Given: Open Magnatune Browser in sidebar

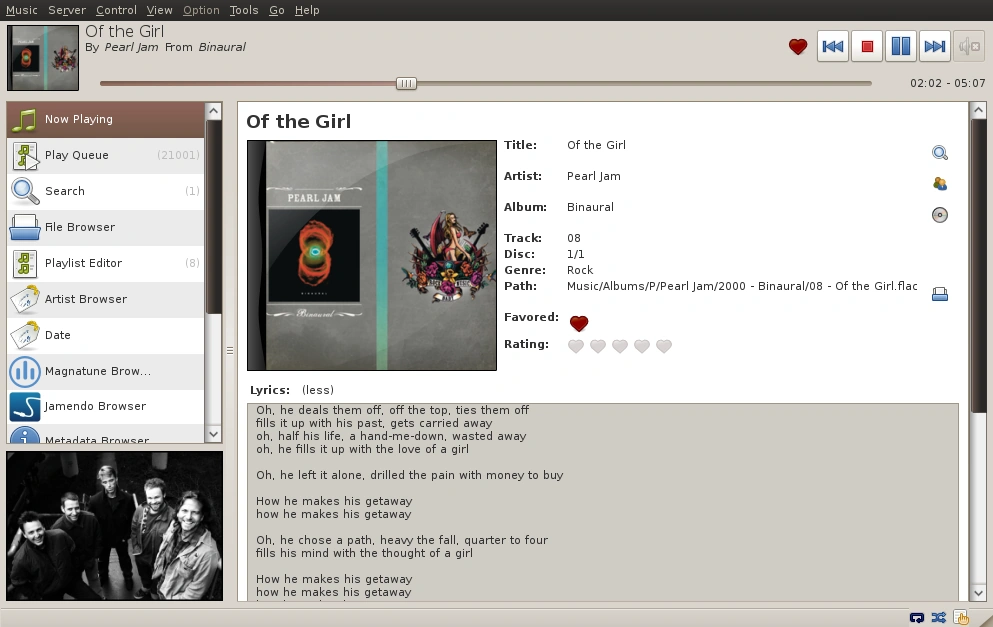Looking at the screenshot, I should pos(97,371).
